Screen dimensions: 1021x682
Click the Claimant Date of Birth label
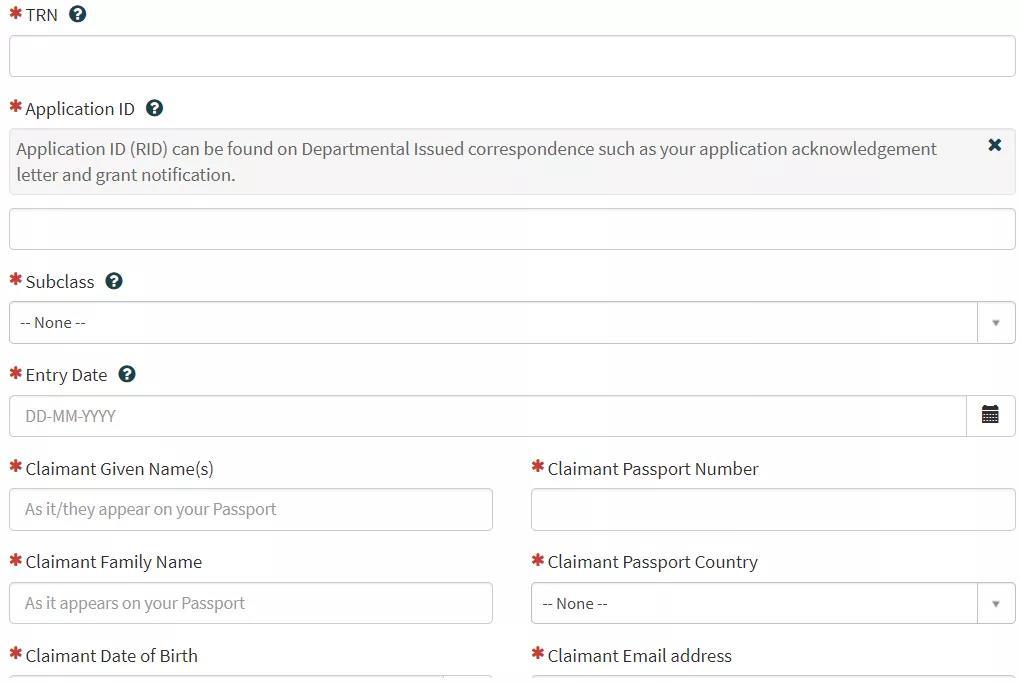[111, 656]
